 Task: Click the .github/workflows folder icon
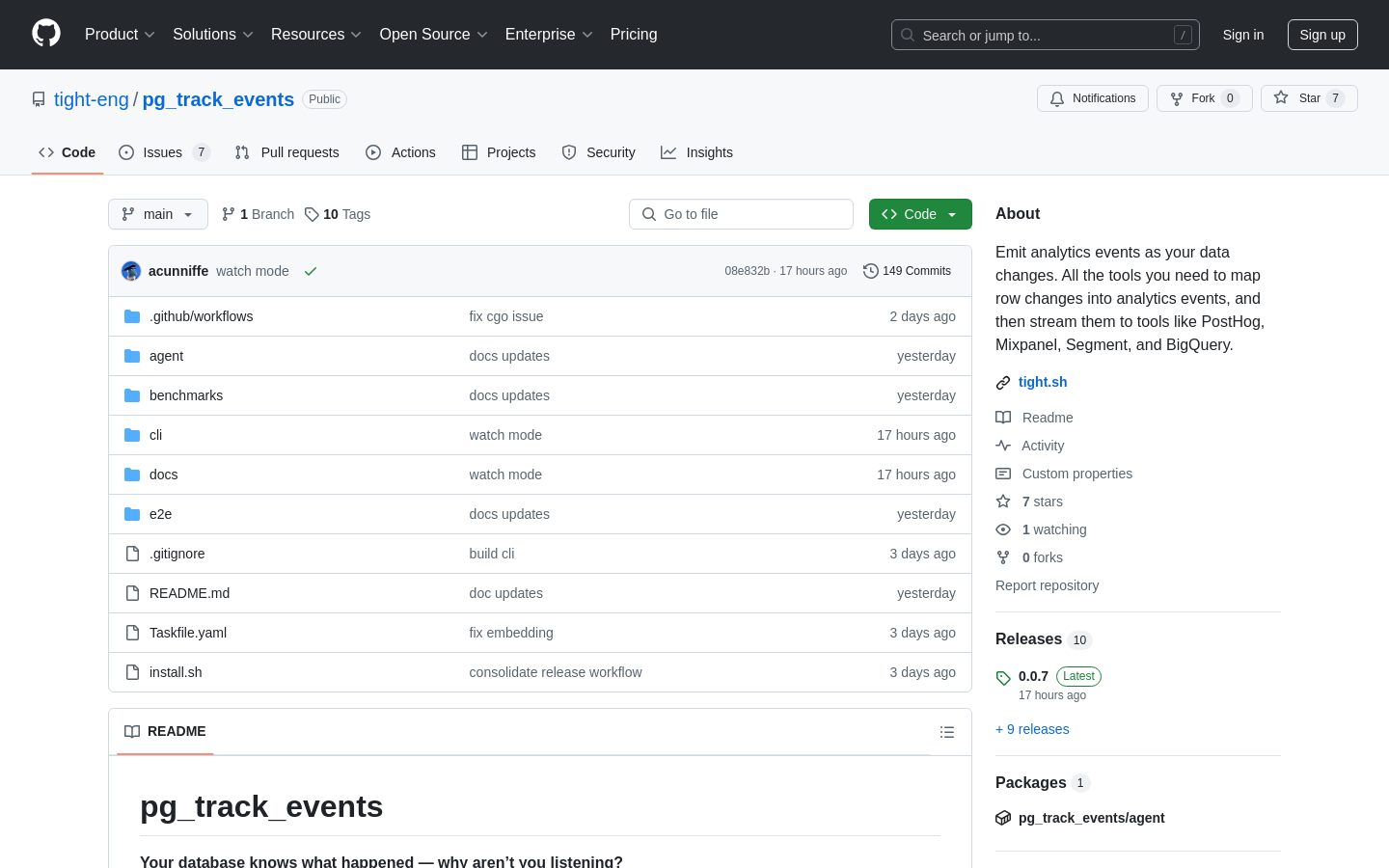(x=132, y=316)
